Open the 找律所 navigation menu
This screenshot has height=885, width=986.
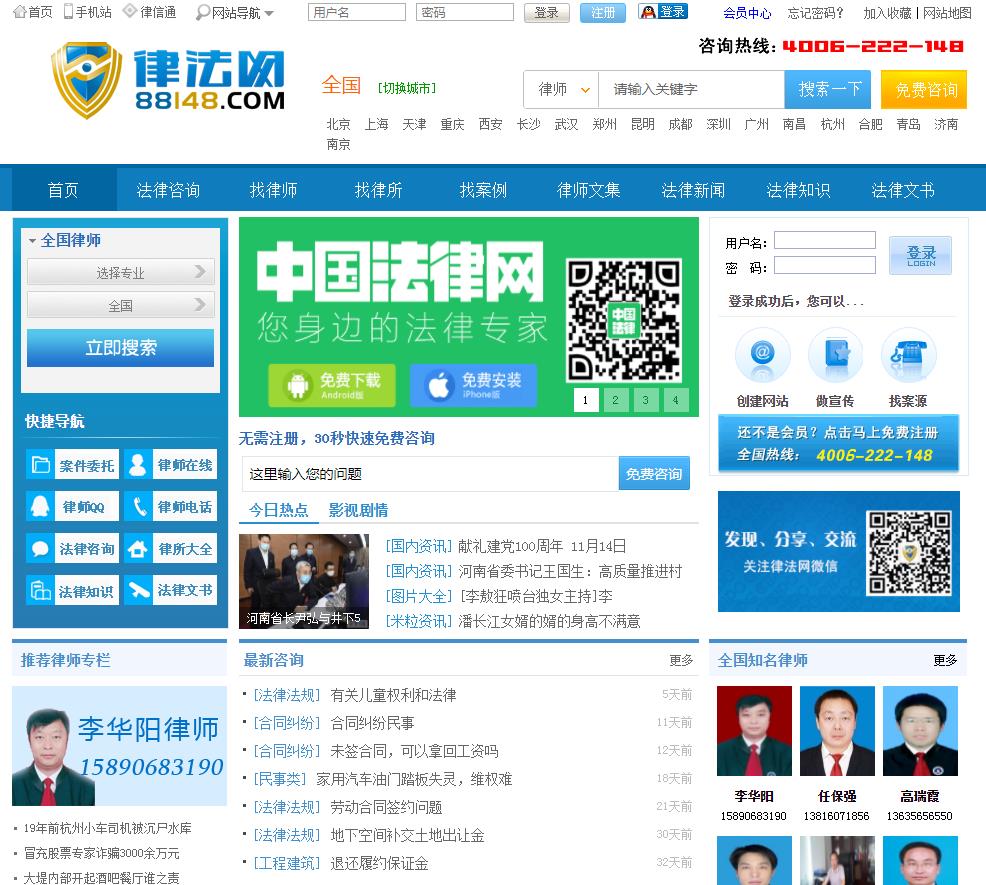point(378,190)
